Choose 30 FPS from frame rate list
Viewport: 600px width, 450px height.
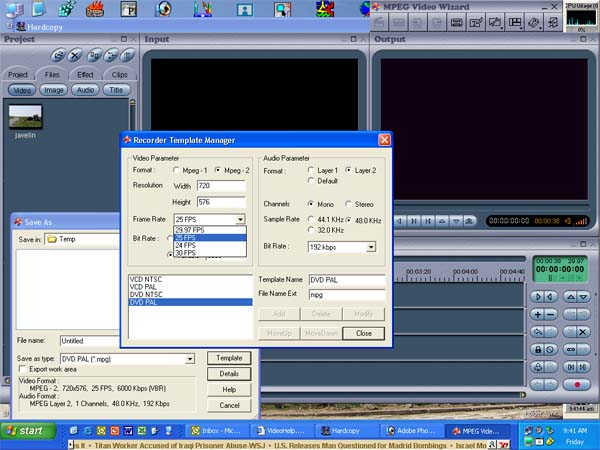pyautogui.click(x=210, y=253)
